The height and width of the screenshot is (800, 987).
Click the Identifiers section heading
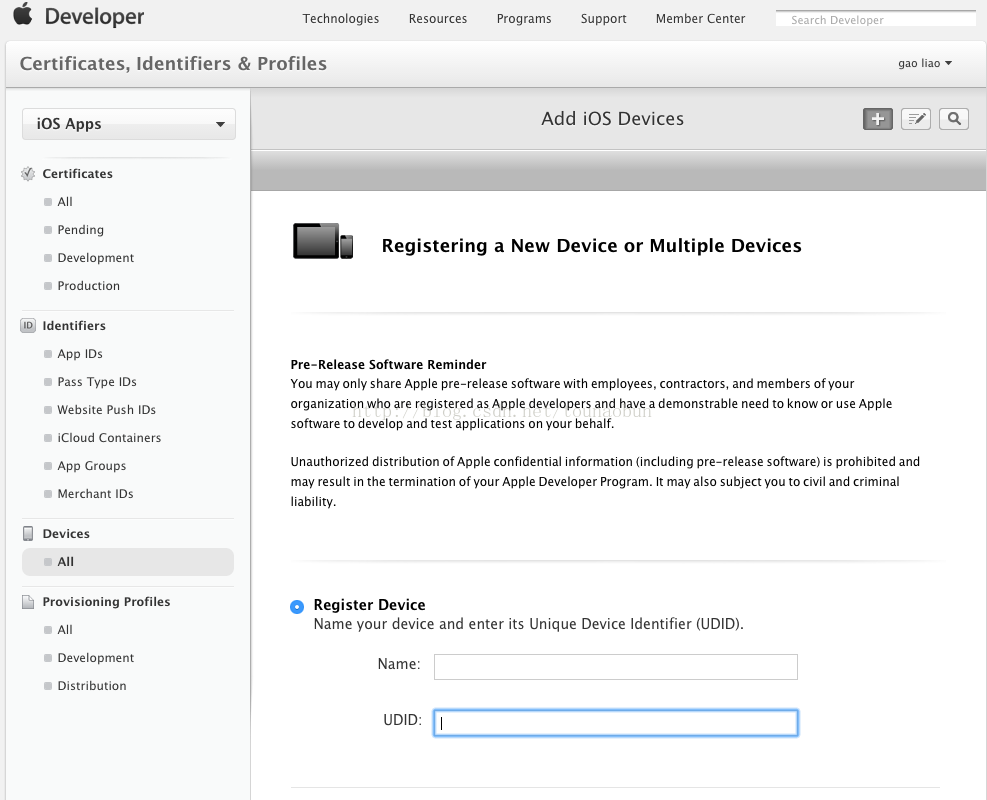74,325
